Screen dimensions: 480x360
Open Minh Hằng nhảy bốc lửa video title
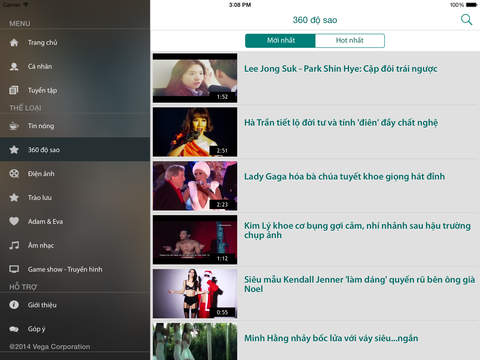(x=331, y=338)
